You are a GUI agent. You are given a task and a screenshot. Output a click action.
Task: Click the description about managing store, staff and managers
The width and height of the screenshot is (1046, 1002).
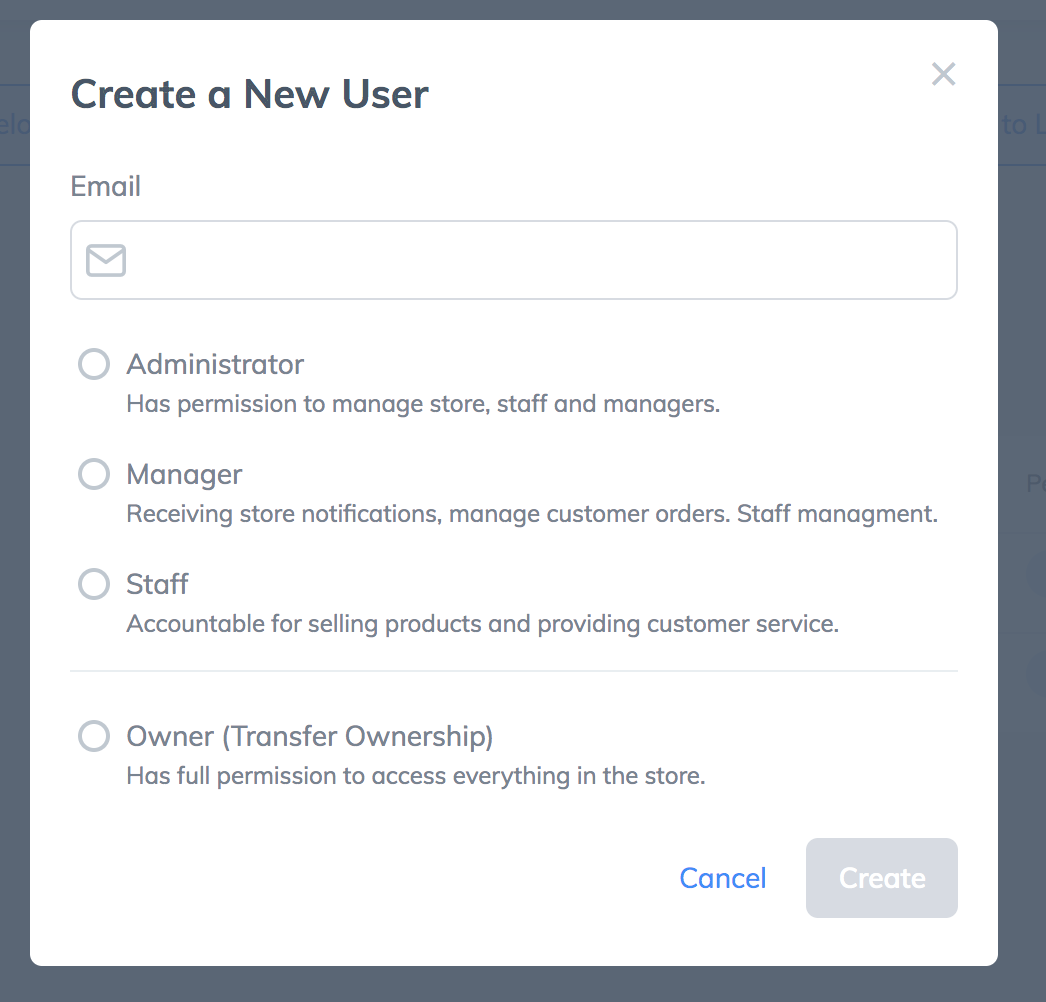point(424,404)
